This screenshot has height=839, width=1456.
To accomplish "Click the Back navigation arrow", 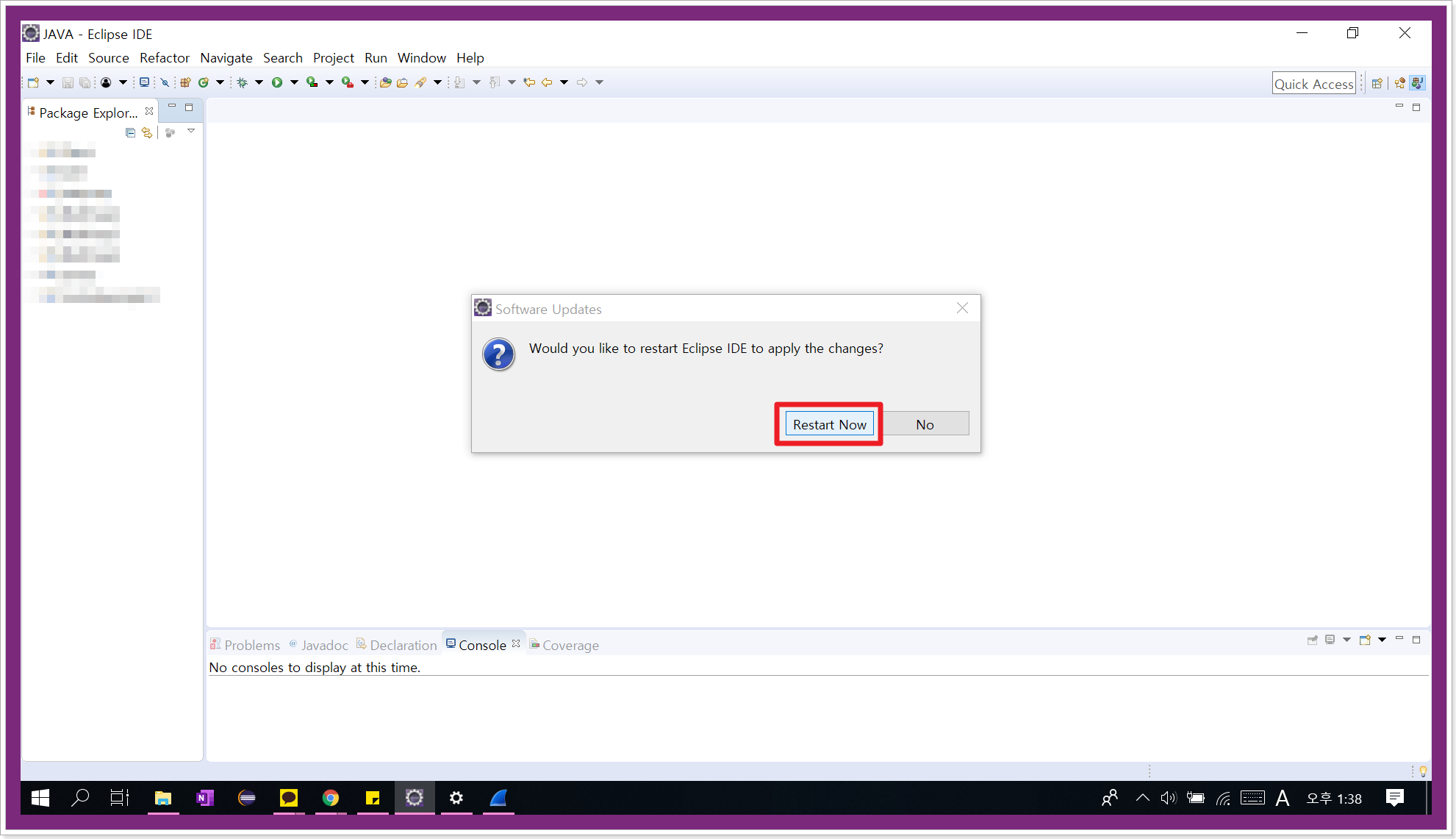I will (x=547, y=82).
